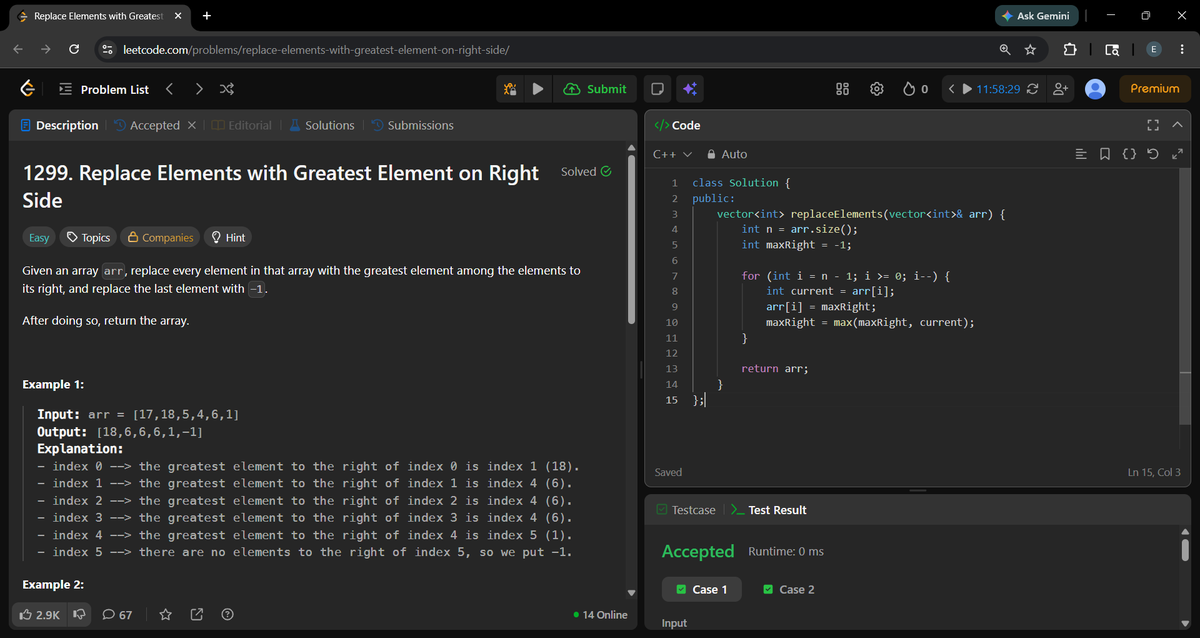Reset code with undo arrow icon

pos(1153,154)
